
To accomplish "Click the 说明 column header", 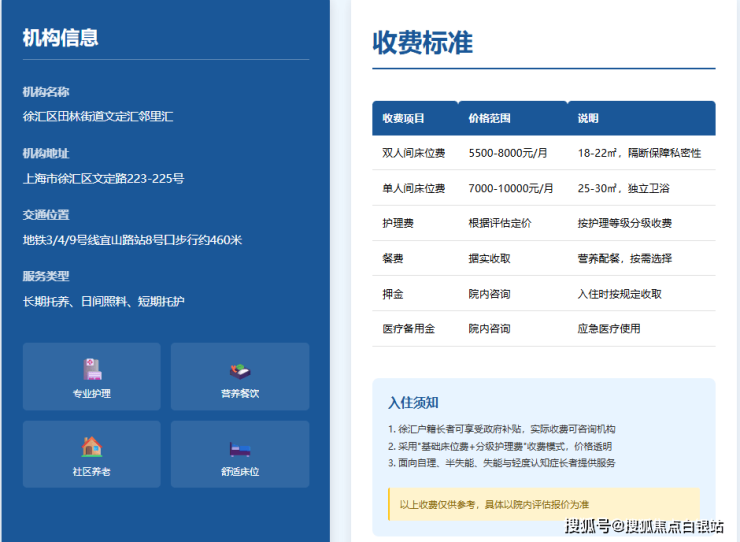I will pos(588,118).
